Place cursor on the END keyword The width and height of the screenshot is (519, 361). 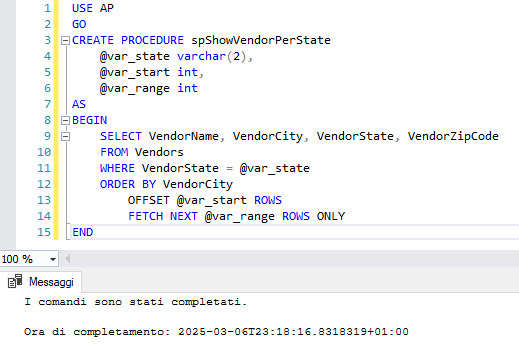click(x=83, y=232)
